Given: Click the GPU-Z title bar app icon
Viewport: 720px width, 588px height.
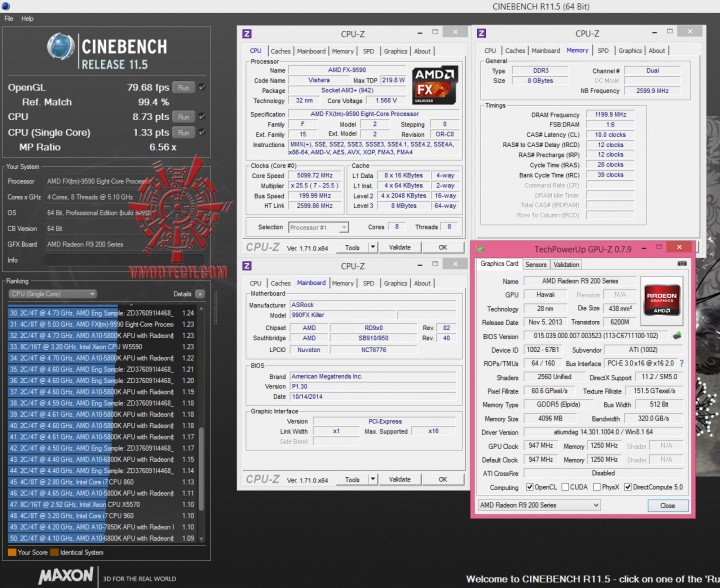Looking at the screenshot, I should point(481,249).
